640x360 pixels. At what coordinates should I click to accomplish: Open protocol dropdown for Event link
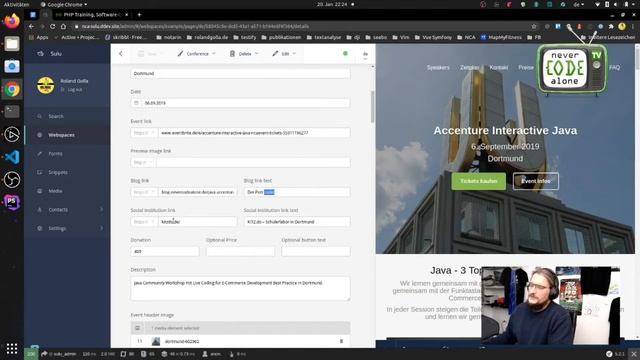tap(144, 133)
